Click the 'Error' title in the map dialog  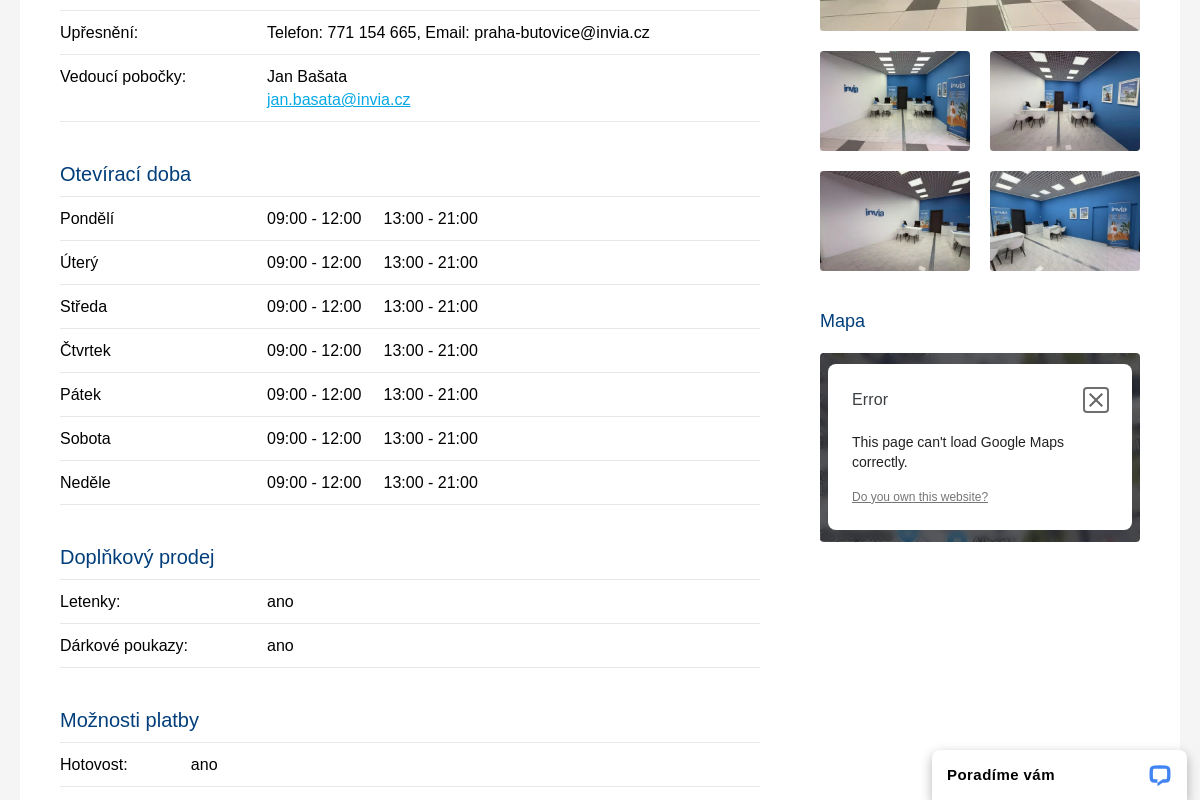coord(870,400)
